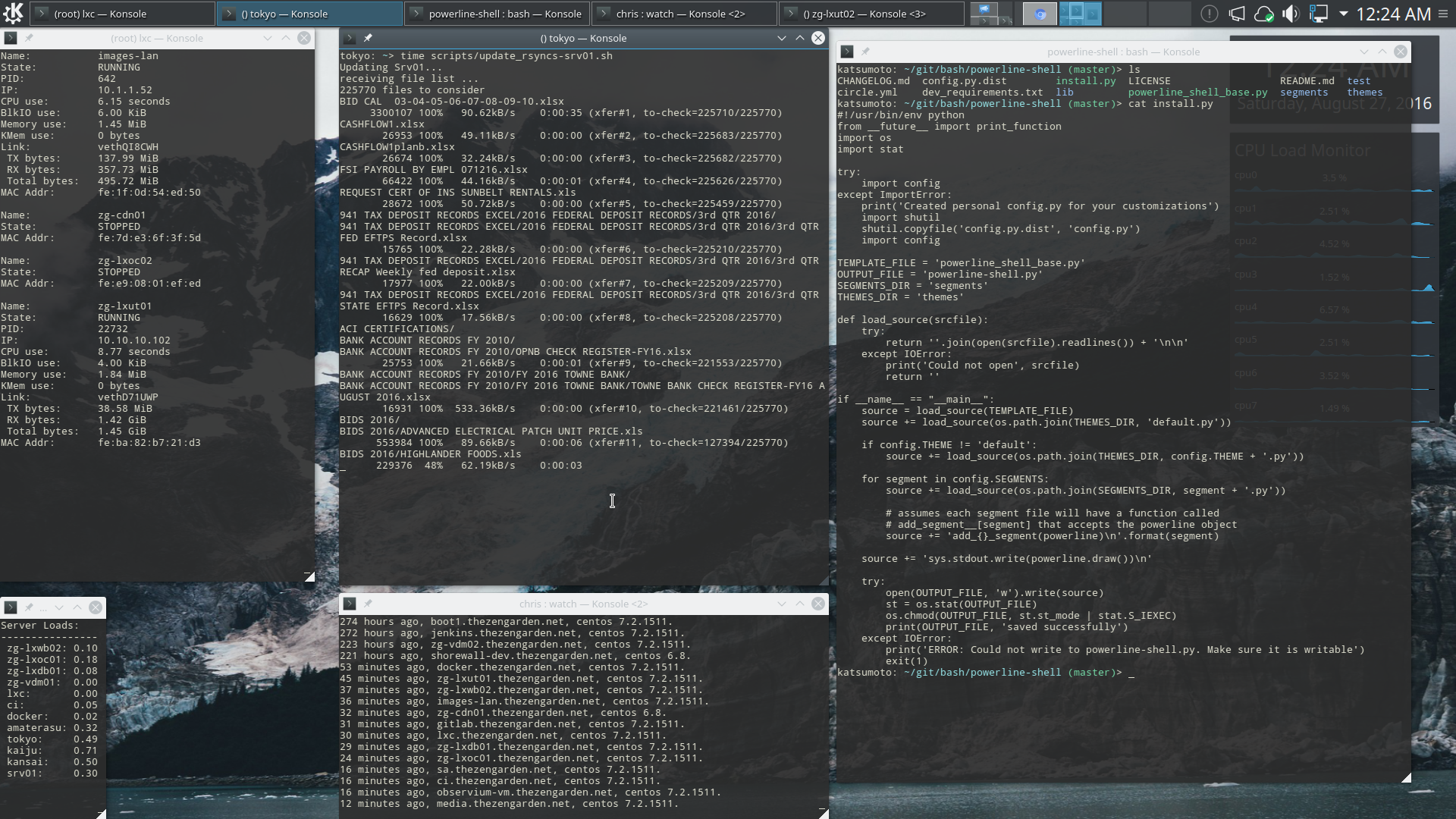Switch to '() tokyo — Konsole' taskbar entry
This screenshot has width=1456, height=819.
tap(309, 14)
